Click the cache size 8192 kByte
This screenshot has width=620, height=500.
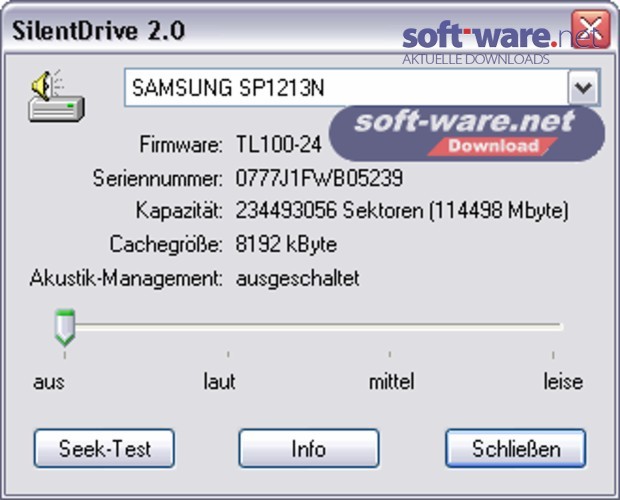coord(286,244)
